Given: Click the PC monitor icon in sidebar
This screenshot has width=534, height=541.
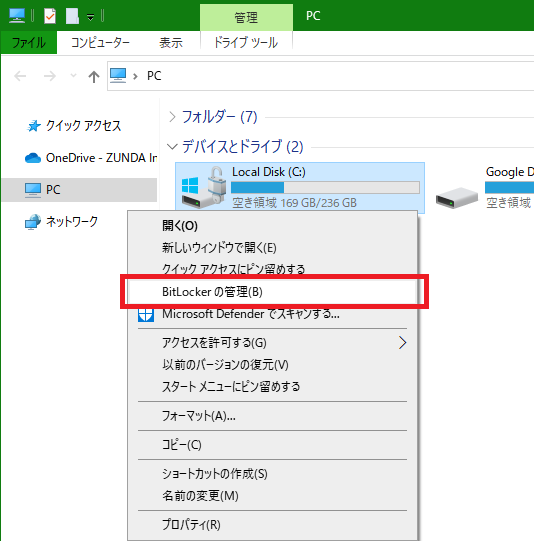Looking at the screenshot, I should tap(33, 190).
